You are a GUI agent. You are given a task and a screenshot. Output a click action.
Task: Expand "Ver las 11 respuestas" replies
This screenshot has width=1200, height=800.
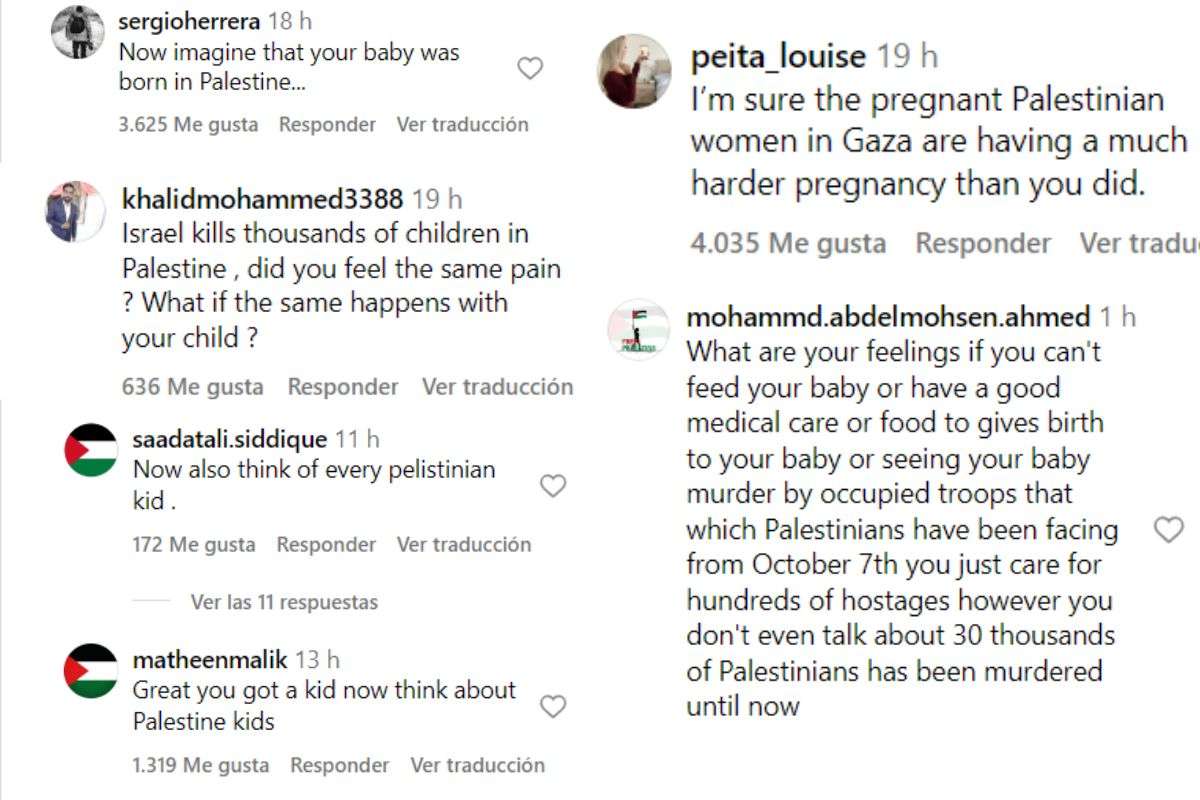tap(284, 603)
